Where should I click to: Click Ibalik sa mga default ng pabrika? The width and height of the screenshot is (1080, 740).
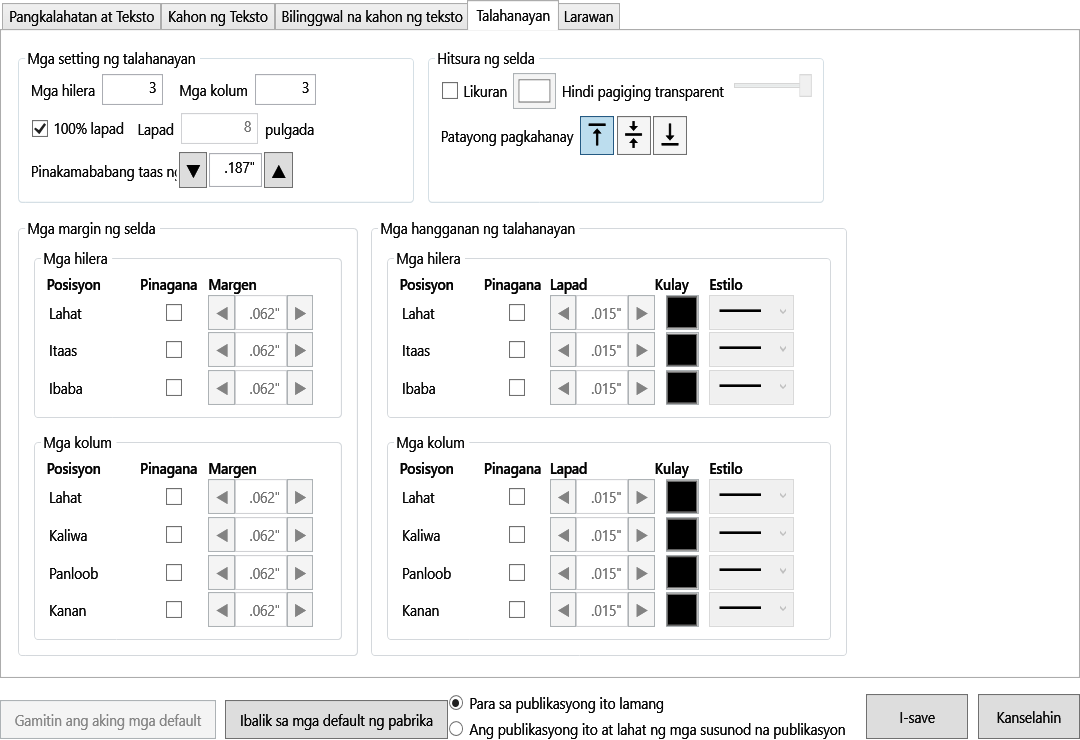[x=336, y=720]
